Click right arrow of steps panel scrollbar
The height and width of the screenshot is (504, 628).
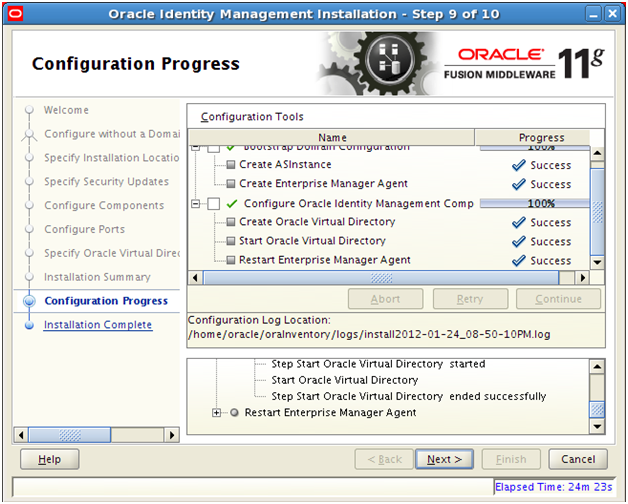point(172,435)
